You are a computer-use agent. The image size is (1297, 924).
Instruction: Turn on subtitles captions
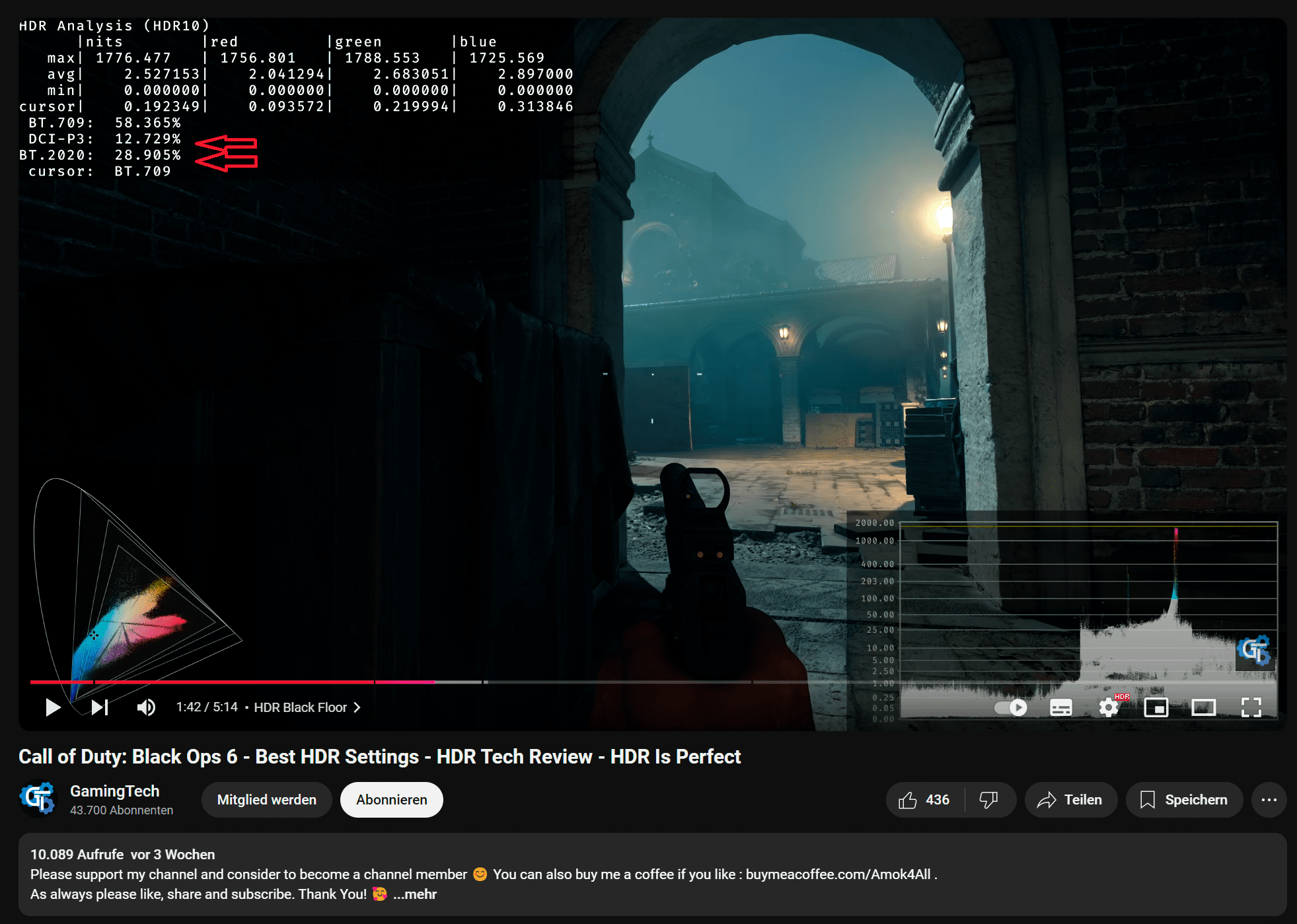click(1061, 707)
